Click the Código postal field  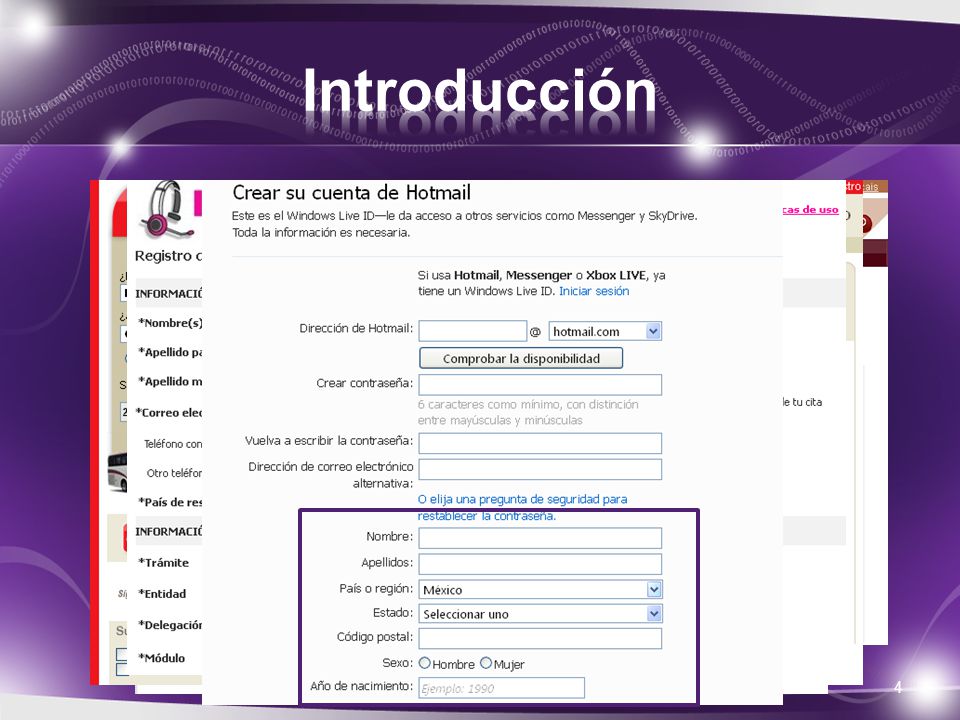(x=540, y=638)
